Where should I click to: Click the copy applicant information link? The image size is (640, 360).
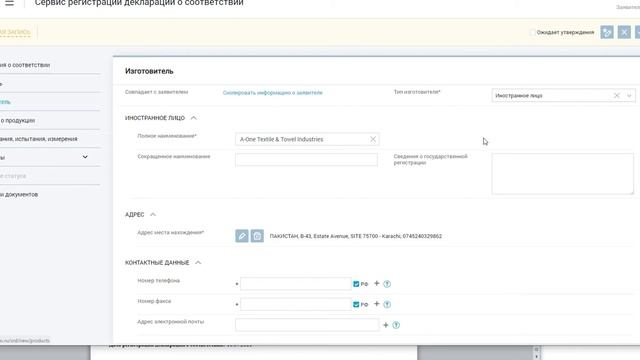click(x=273, y=93)
